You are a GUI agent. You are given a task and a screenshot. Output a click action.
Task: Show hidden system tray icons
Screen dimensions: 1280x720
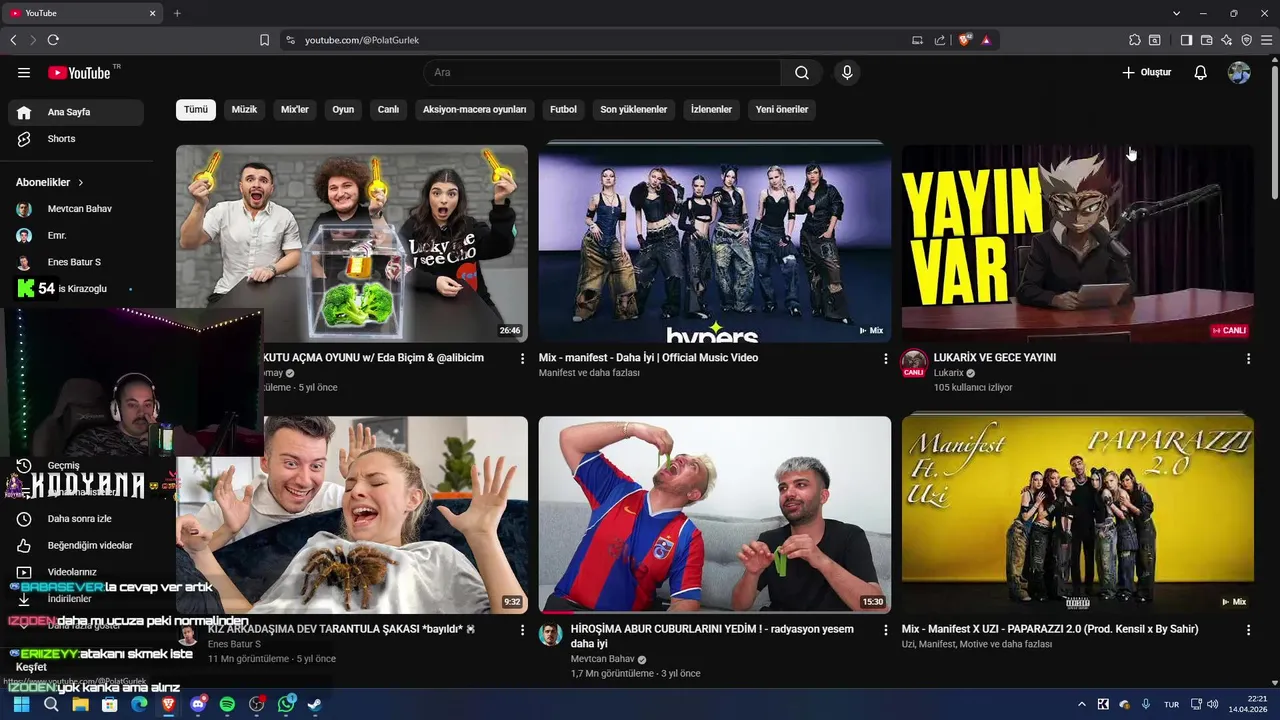click(1081, 704)
